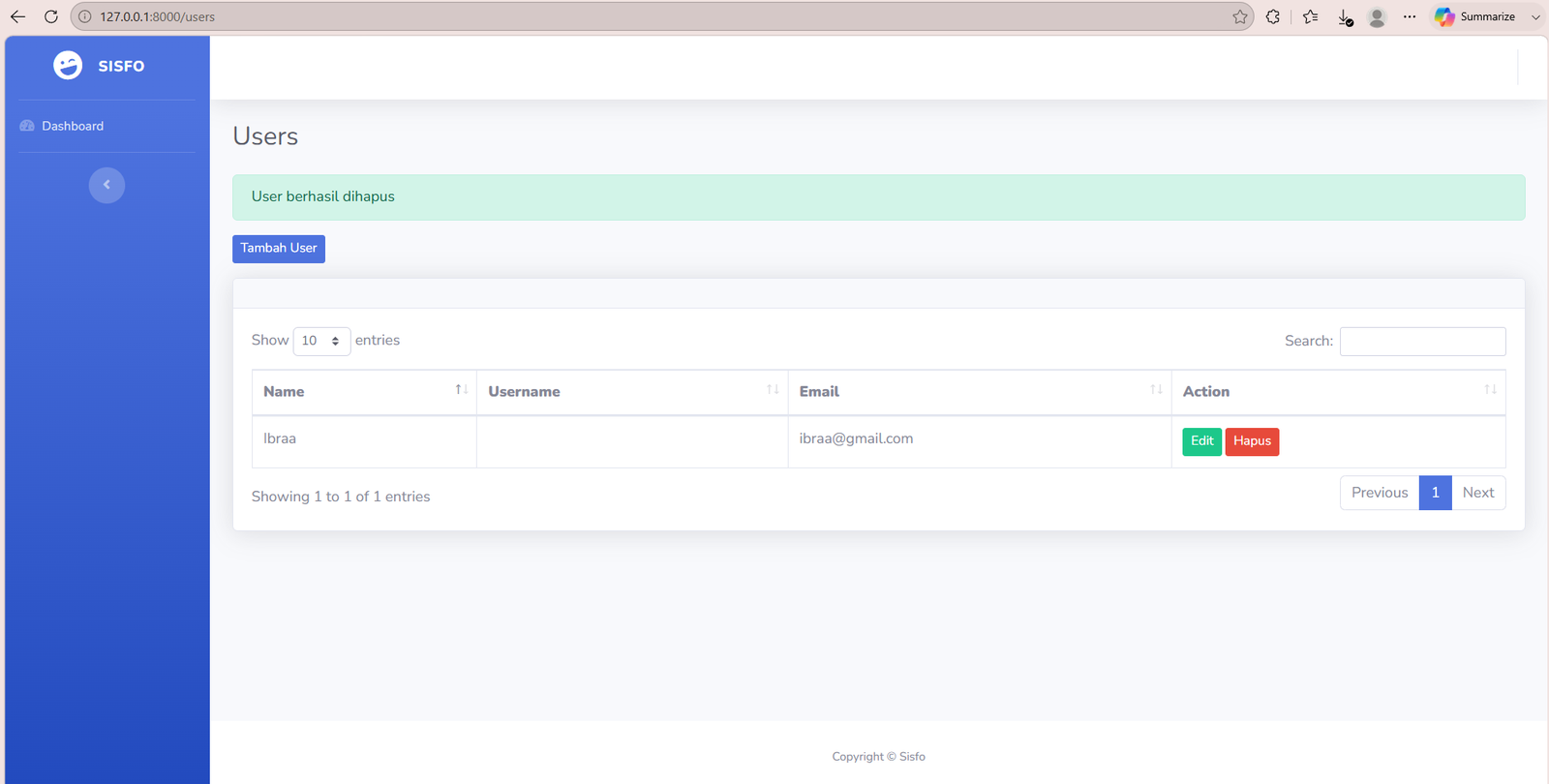Click the Dashboard gauge icon in the sidebar
The width and height of the screenshot is (1549, 784).
click(27, 126)
